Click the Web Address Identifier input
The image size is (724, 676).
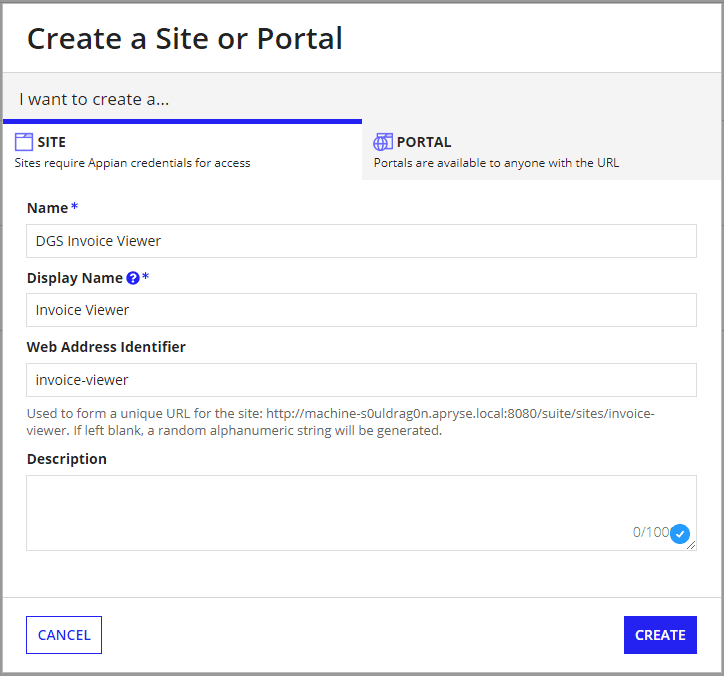(x=361, y=380)
